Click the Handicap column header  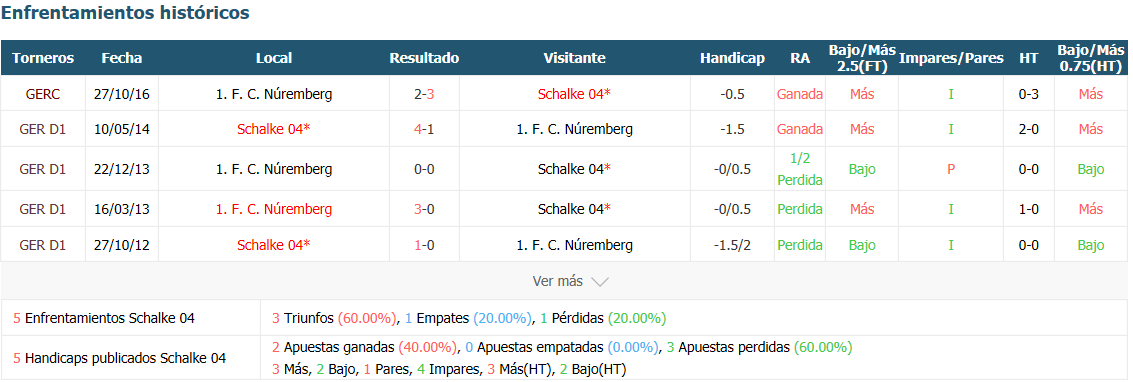732,58
